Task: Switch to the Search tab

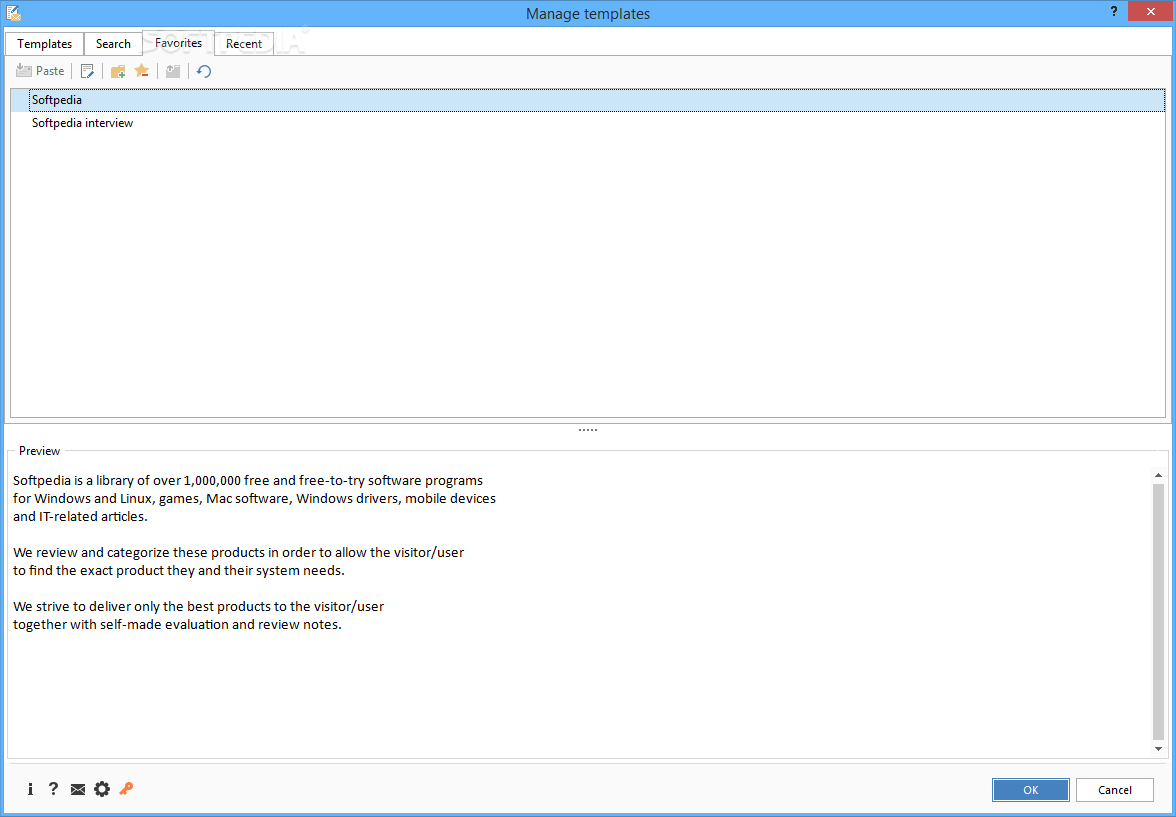Action: [113, 44]
